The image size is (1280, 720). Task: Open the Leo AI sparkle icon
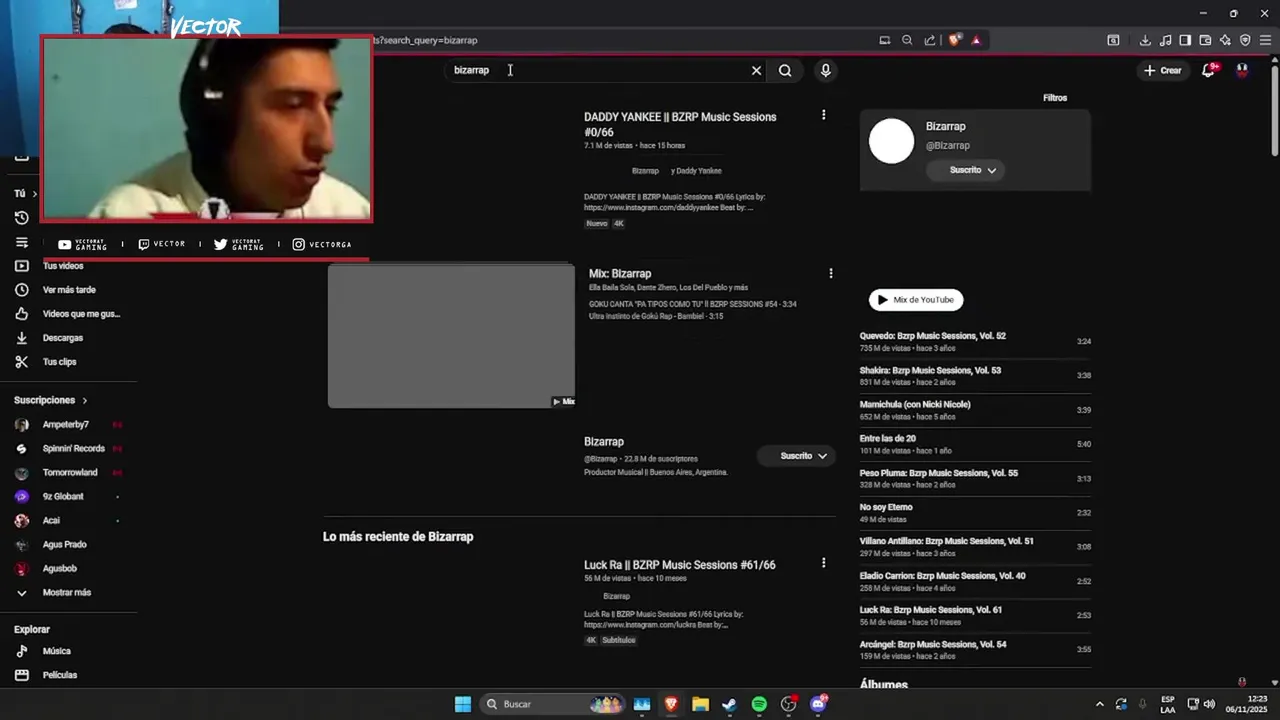(x=1225, y=40)
